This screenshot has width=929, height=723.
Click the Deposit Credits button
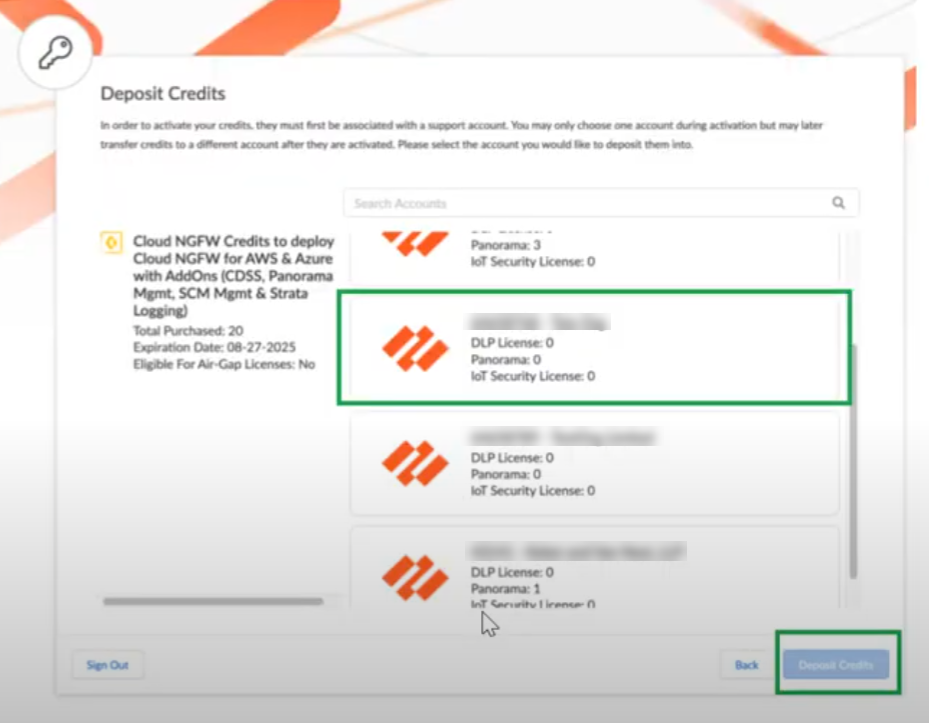click(836, 664)
